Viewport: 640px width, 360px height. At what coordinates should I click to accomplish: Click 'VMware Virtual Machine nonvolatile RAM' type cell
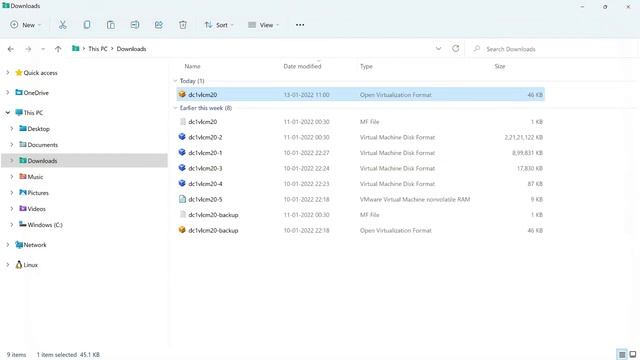[x=415, y=199]
